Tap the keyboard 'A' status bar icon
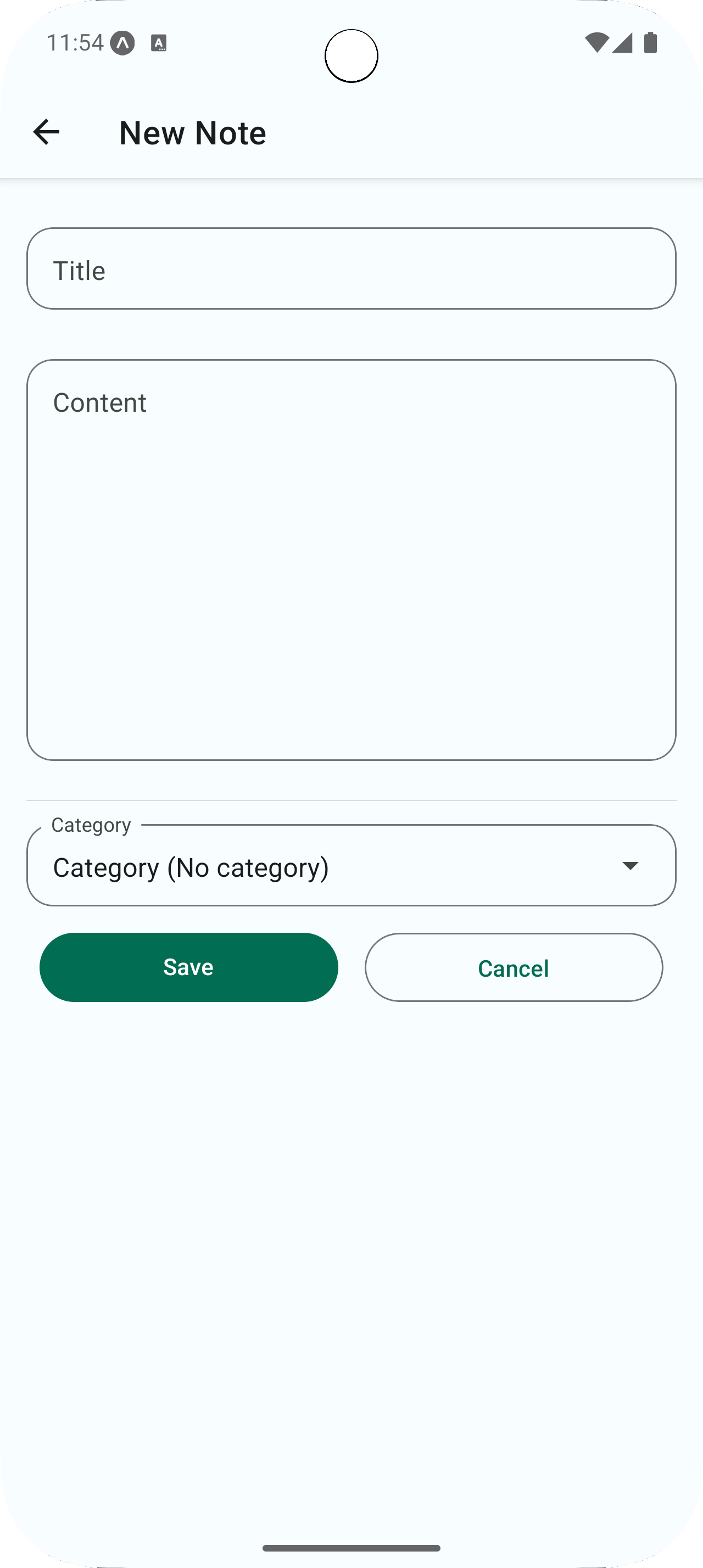 [158, 43]
